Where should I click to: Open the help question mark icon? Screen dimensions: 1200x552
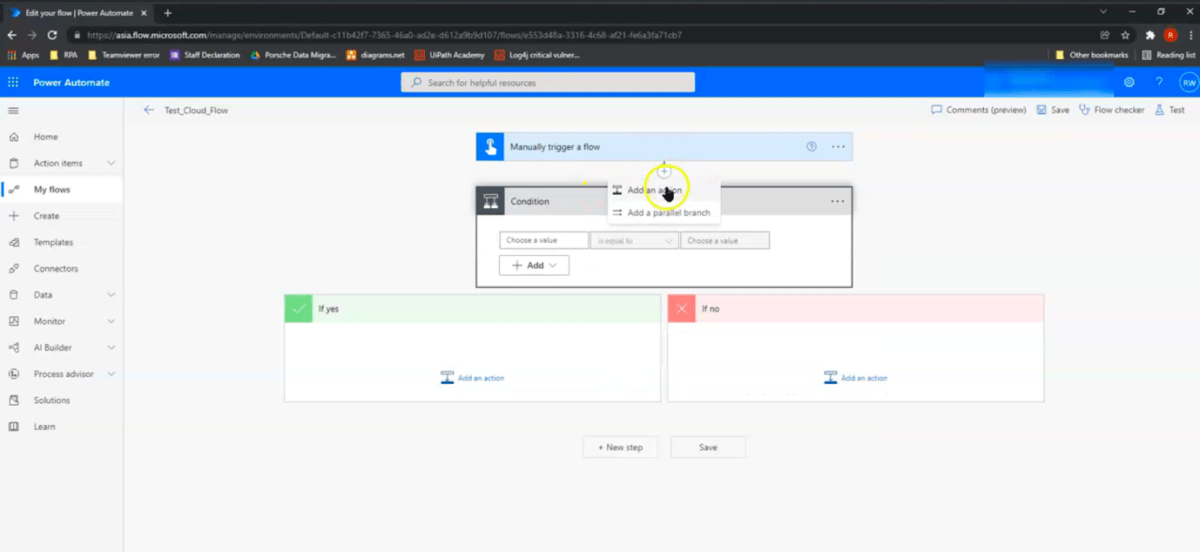(x=1159, y=82)
